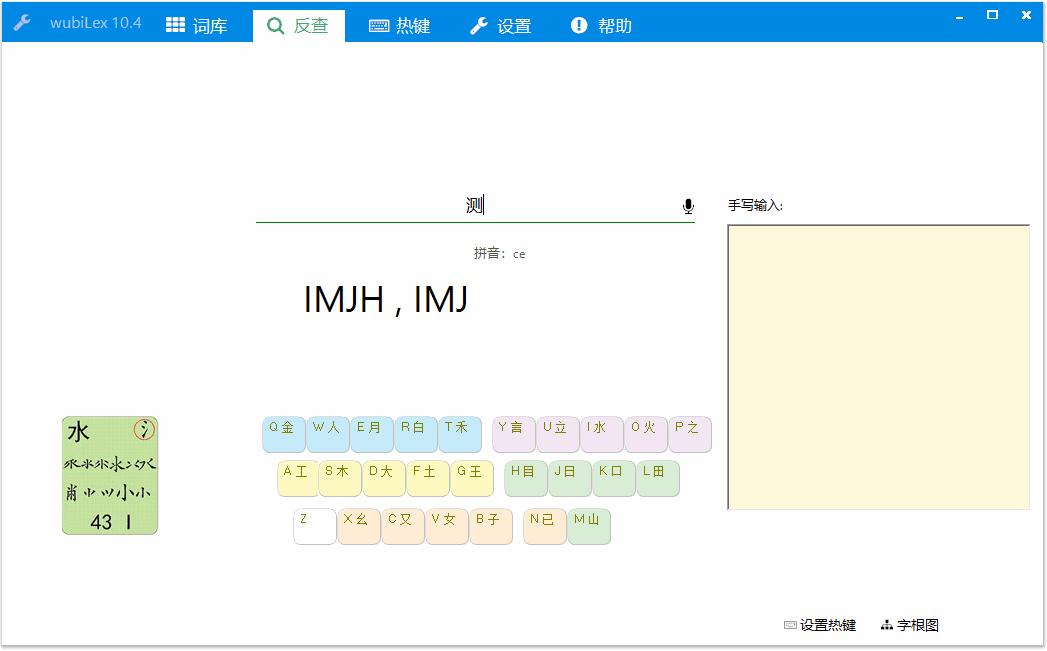Click the chart icon before 字根图
The width and height of the screenshot is (1047, 651).
(x=886, y=624)
